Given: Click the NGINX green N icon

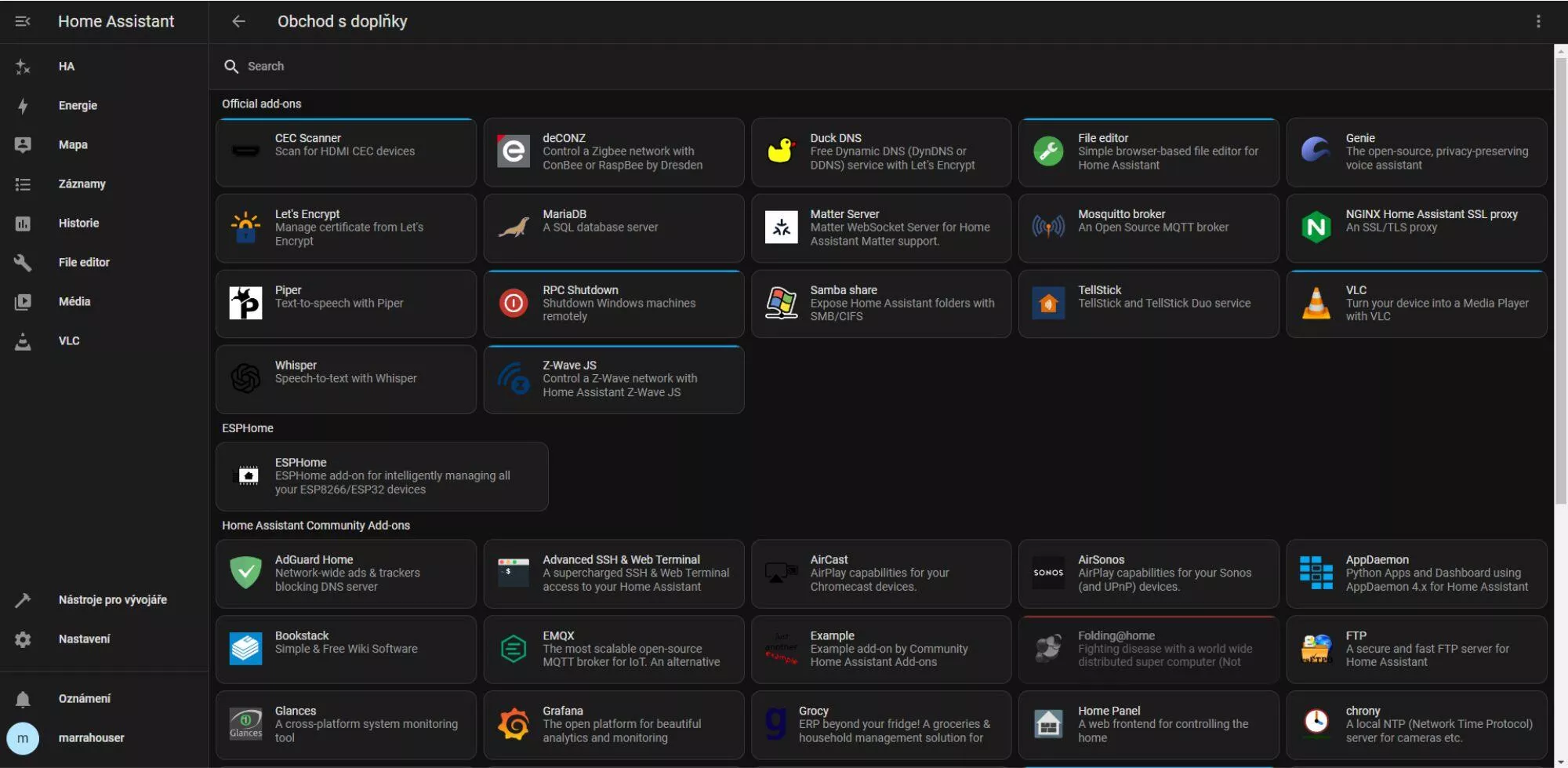Looking at the screenshot, I should [1316, 227].
